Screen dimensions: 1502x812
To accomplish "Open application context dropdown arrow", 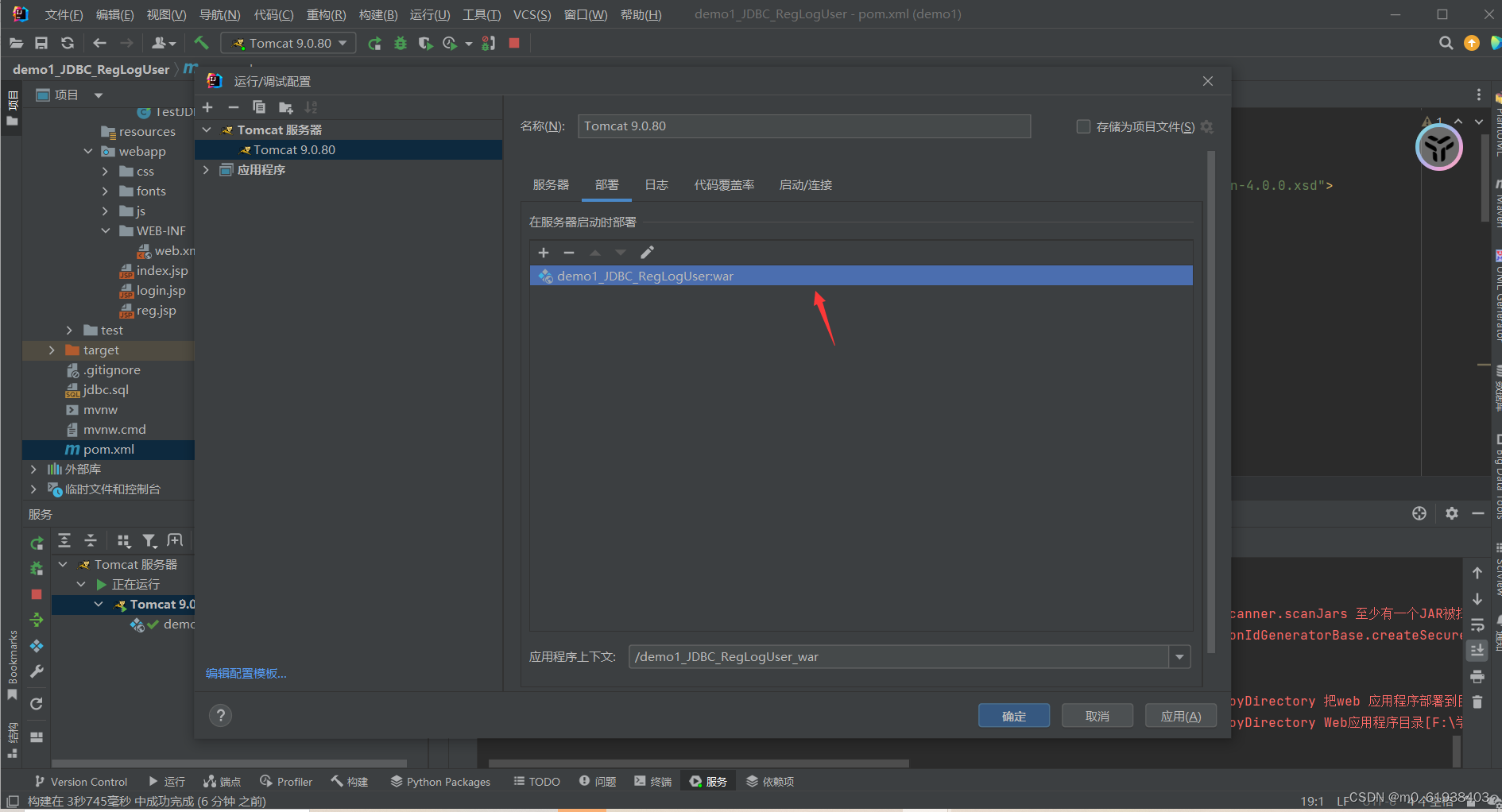I will click(1179, 657).
